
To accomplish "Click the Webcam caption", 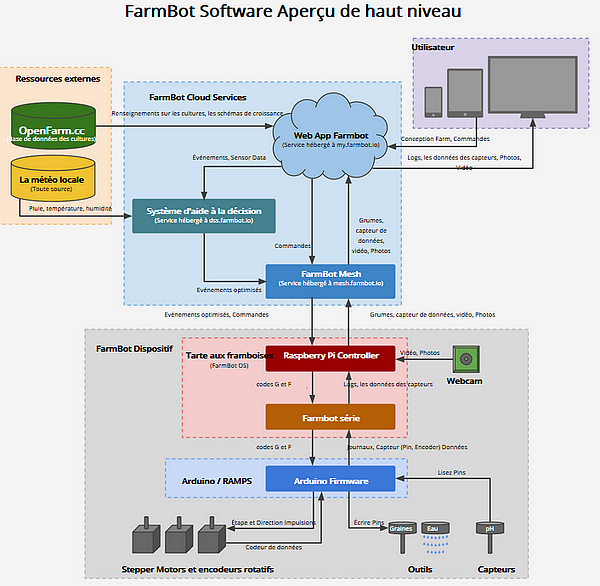I will (x=465, y=381).
